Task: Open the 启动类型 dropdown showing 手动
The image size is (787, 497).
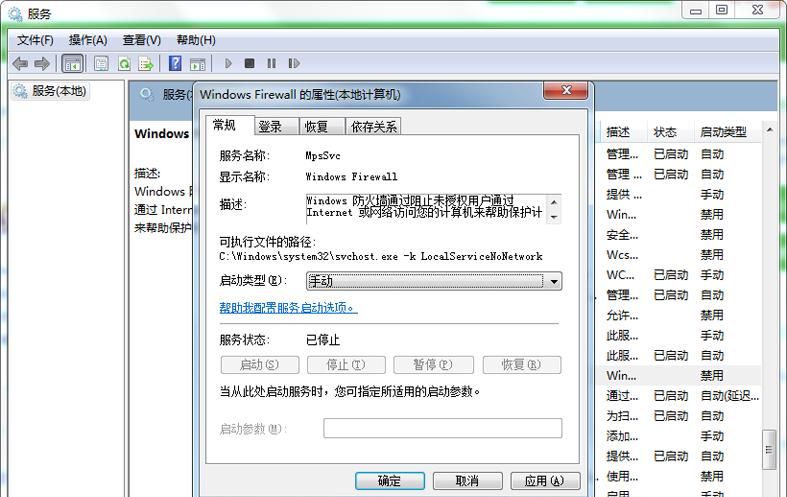Action: click(x=434, y=281)
